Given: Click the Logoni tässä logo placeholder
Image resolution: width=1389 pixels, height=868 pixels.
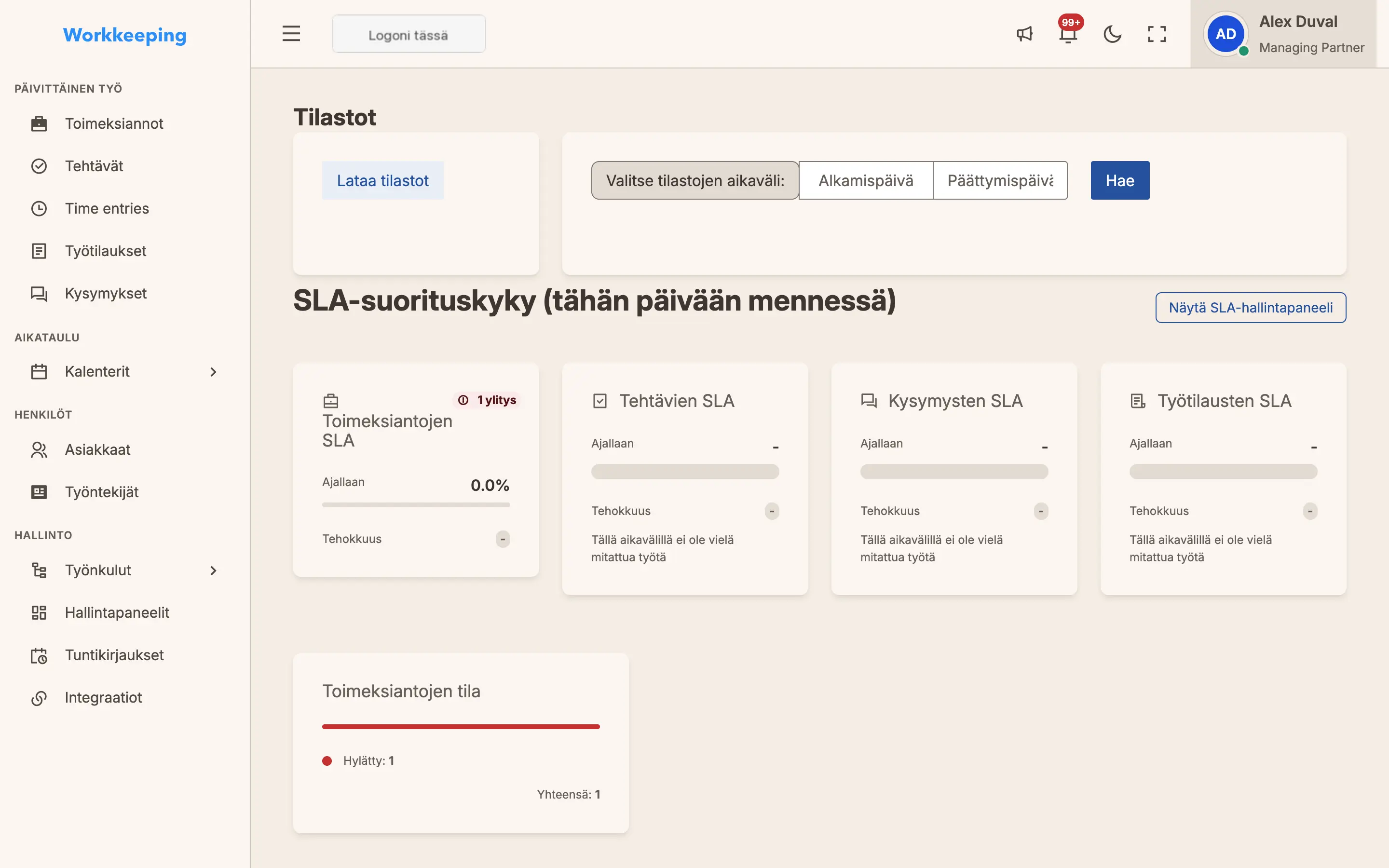Looking at the screenshot, I should point(409,34).
